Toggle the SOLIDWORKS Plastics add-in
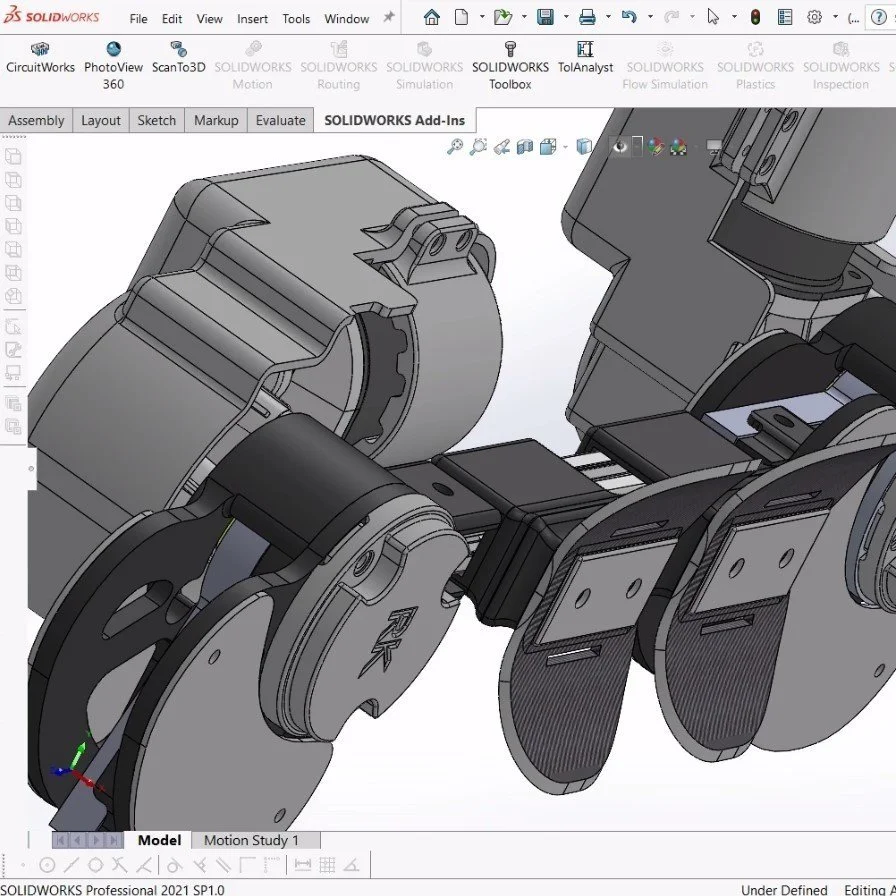This screenshot has width=896, height=896. coord(755,66)
